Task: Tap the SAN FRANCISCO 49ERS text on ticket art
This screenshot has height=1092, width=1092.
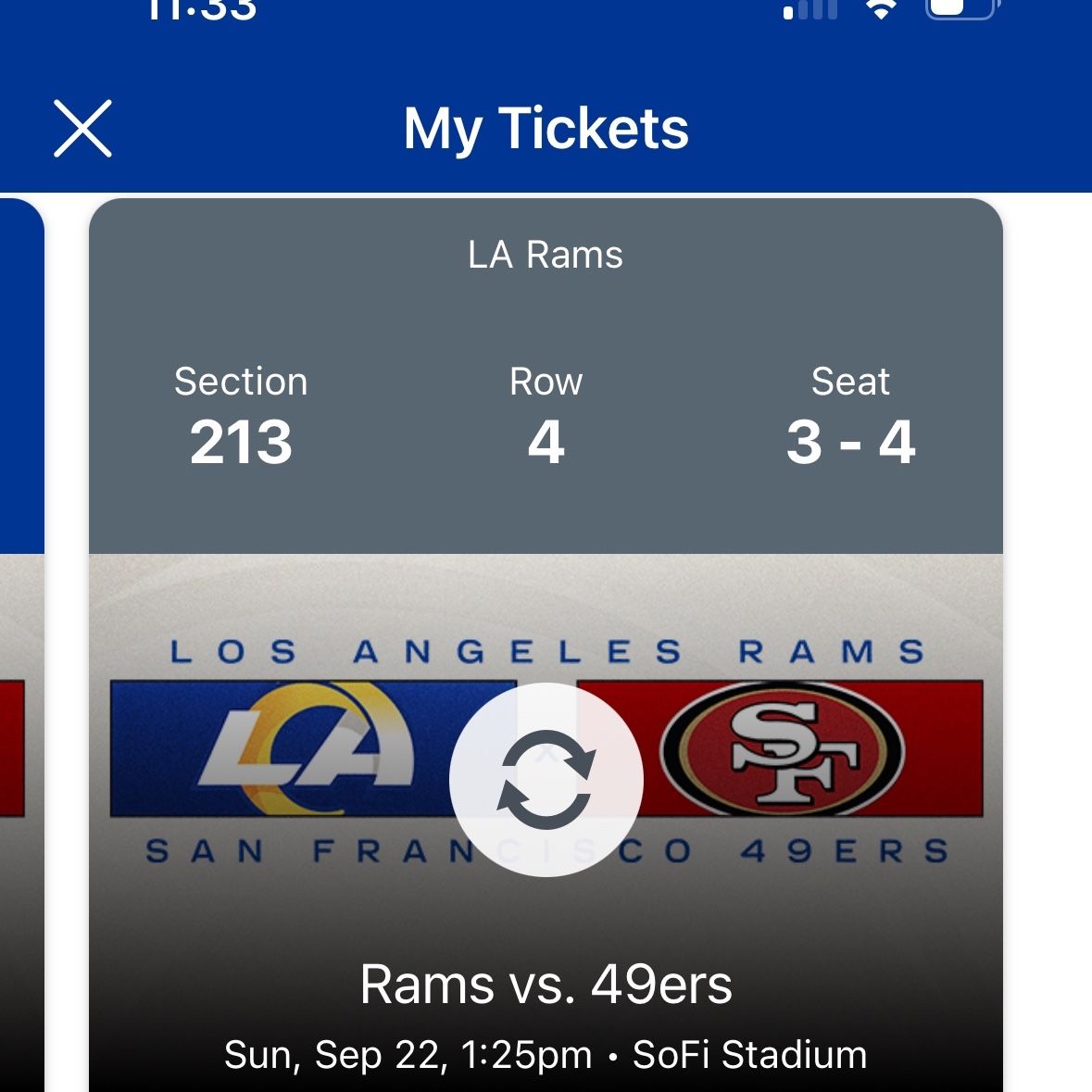Action: pos(547,851)
